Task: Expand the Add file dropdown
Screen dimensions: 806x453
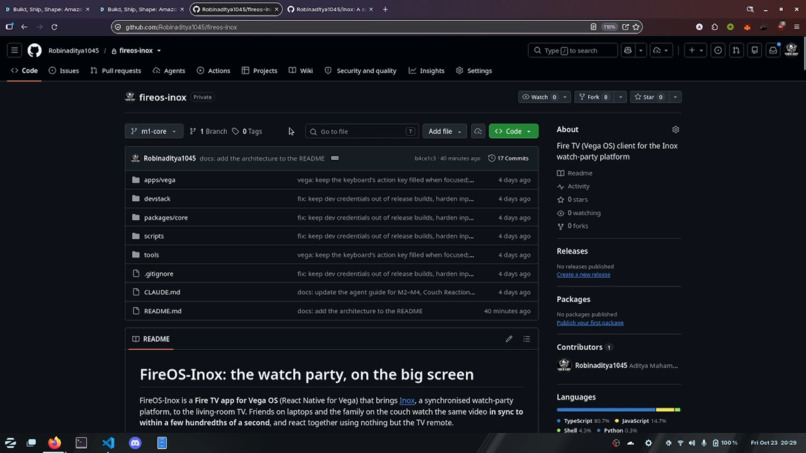Action: 444,131
